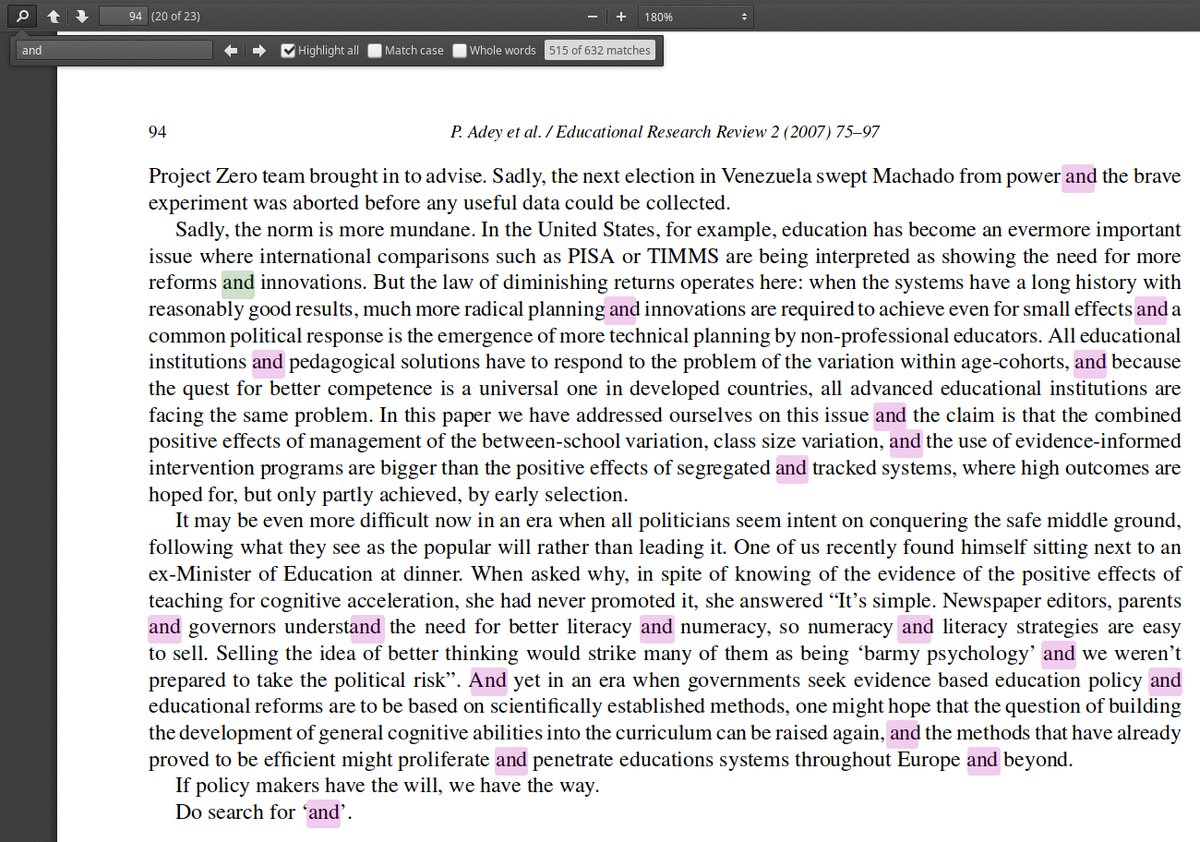Click the quoted 'and' in the last line
The image size is (1200, 842).
pyautogui.click(x=324, y=813)
